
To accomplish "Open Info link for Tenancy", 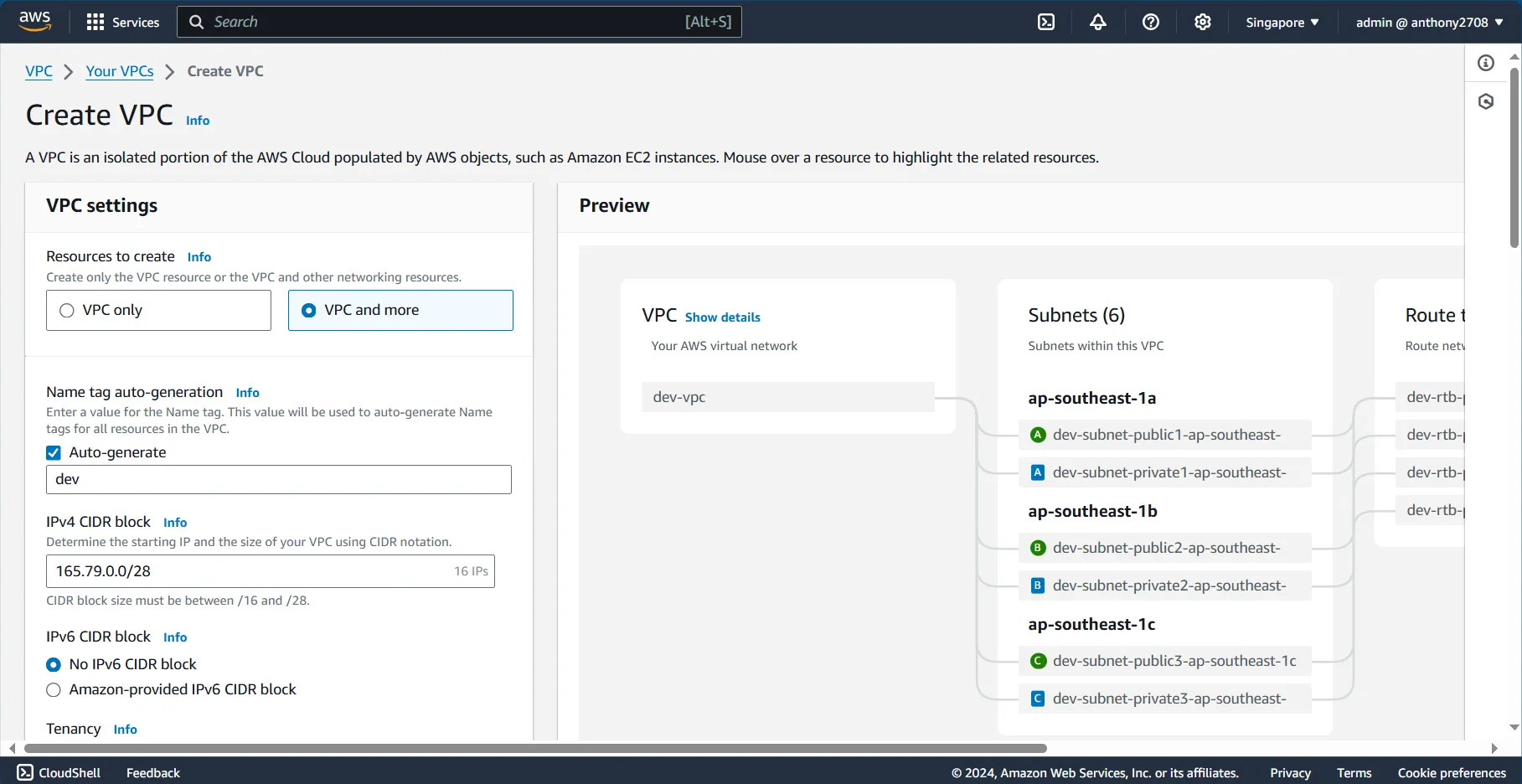I will (x=126, y=730).
